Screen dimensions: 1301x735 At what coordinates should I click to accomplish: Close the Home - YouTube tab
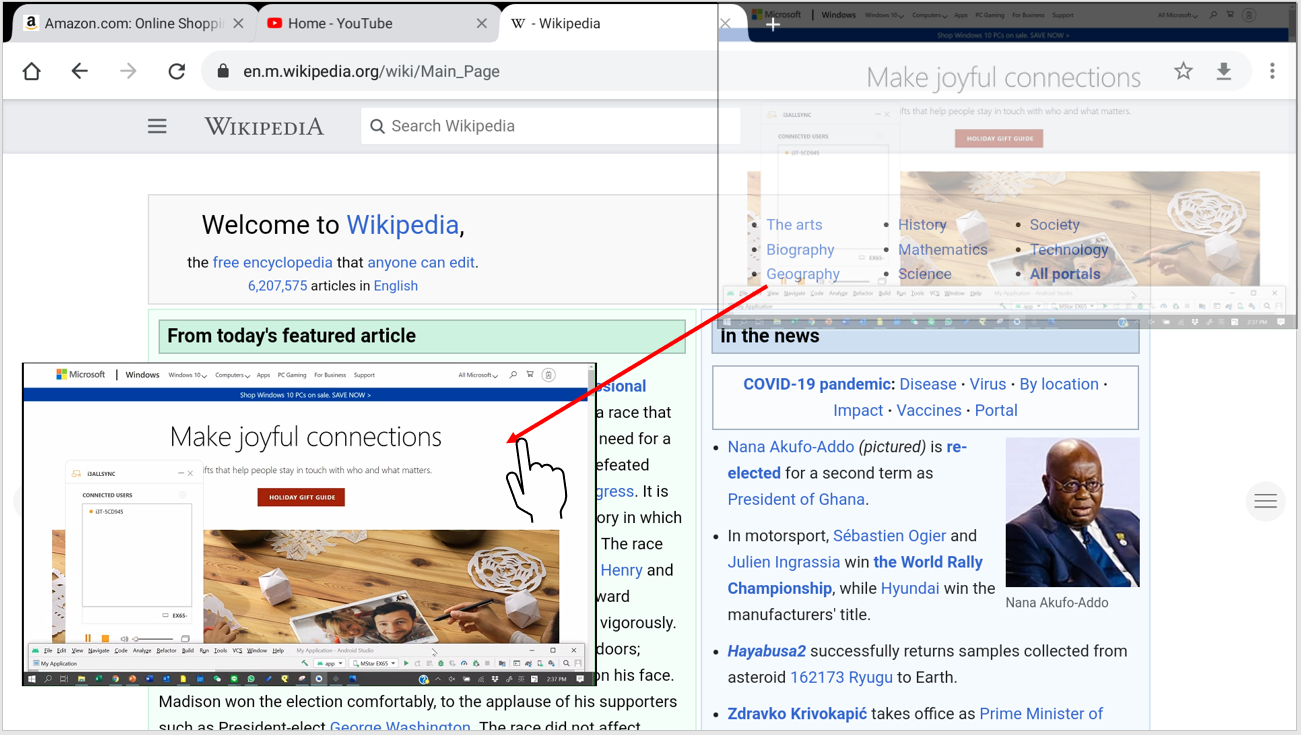tap(482, 23)
